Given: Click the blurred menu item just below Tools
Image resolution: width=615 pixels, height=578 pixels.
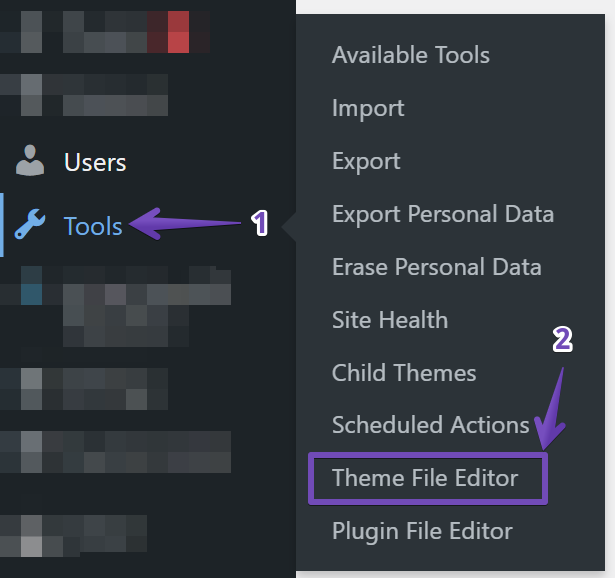Looking at the screenshot, I should click(x=116, y=307).
